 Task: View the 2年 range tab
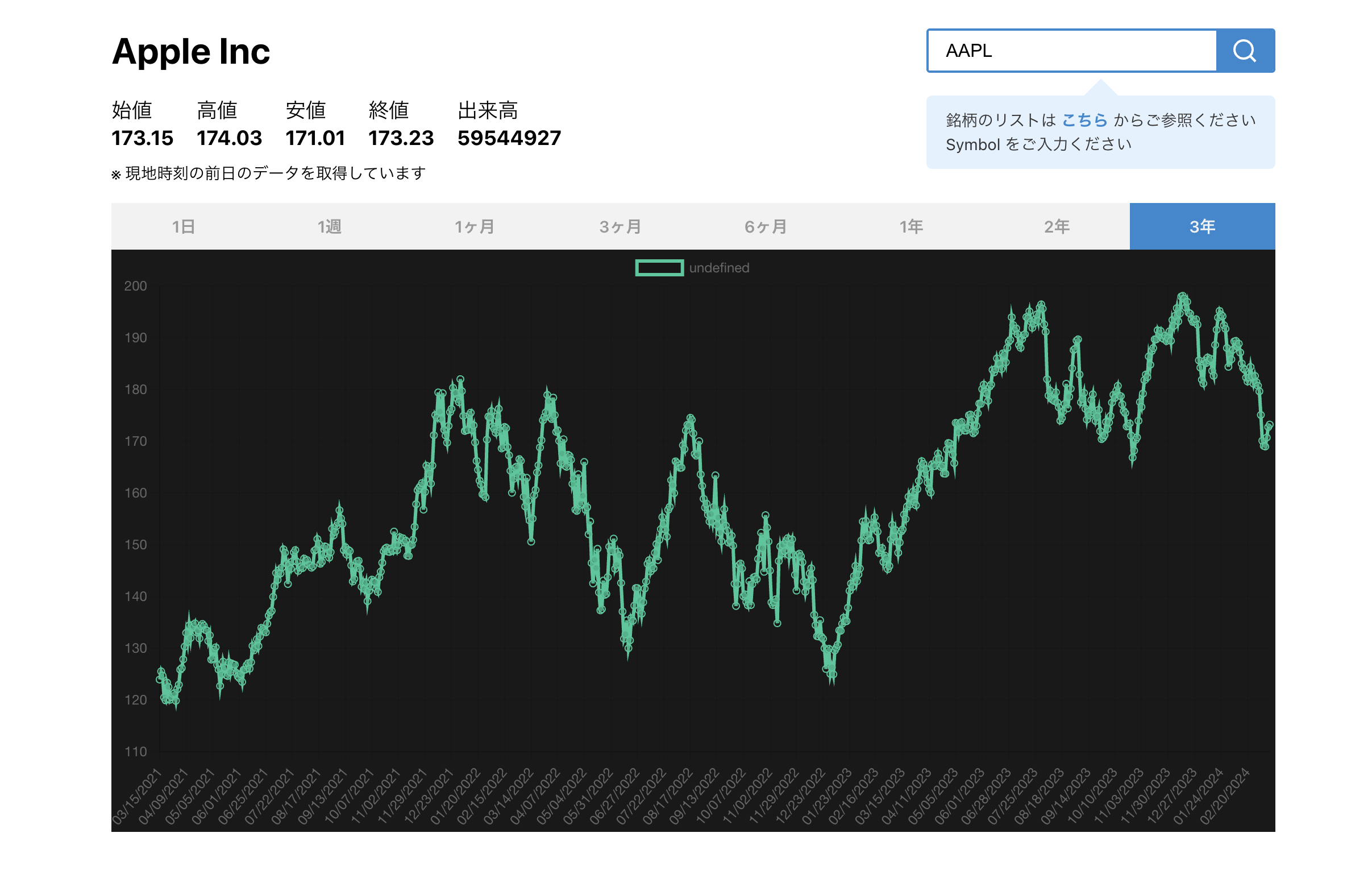(x=1057, y=226)
